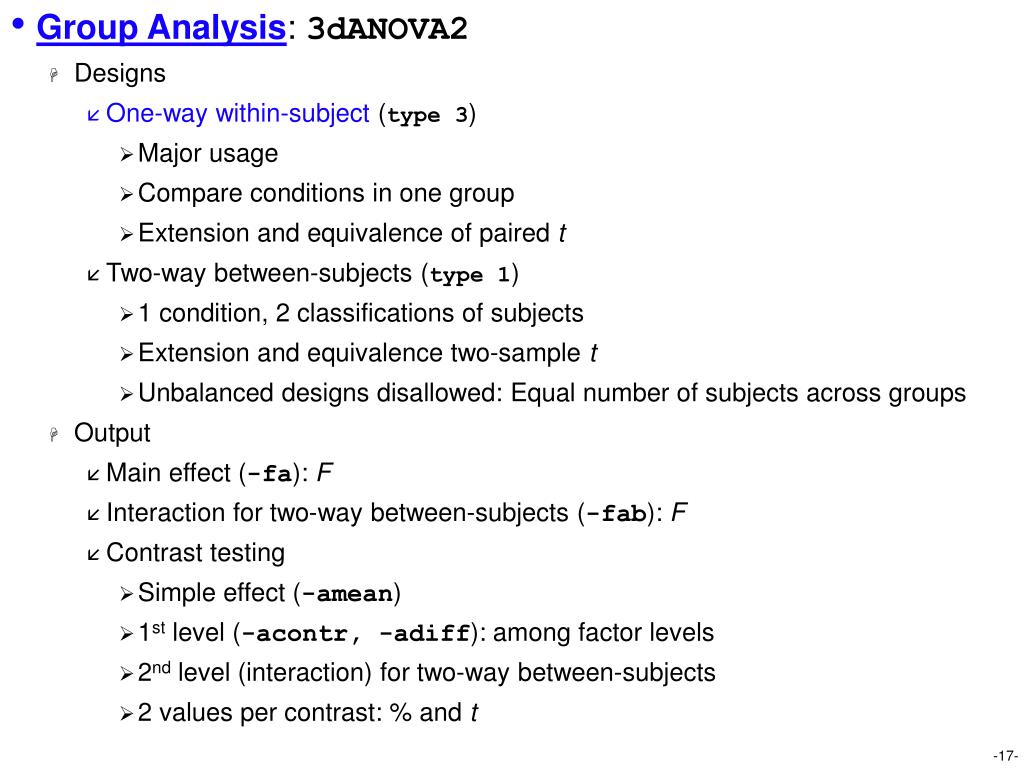
Task: Open the Group Analysis hyperlink
Action: (x=161, y=27)
